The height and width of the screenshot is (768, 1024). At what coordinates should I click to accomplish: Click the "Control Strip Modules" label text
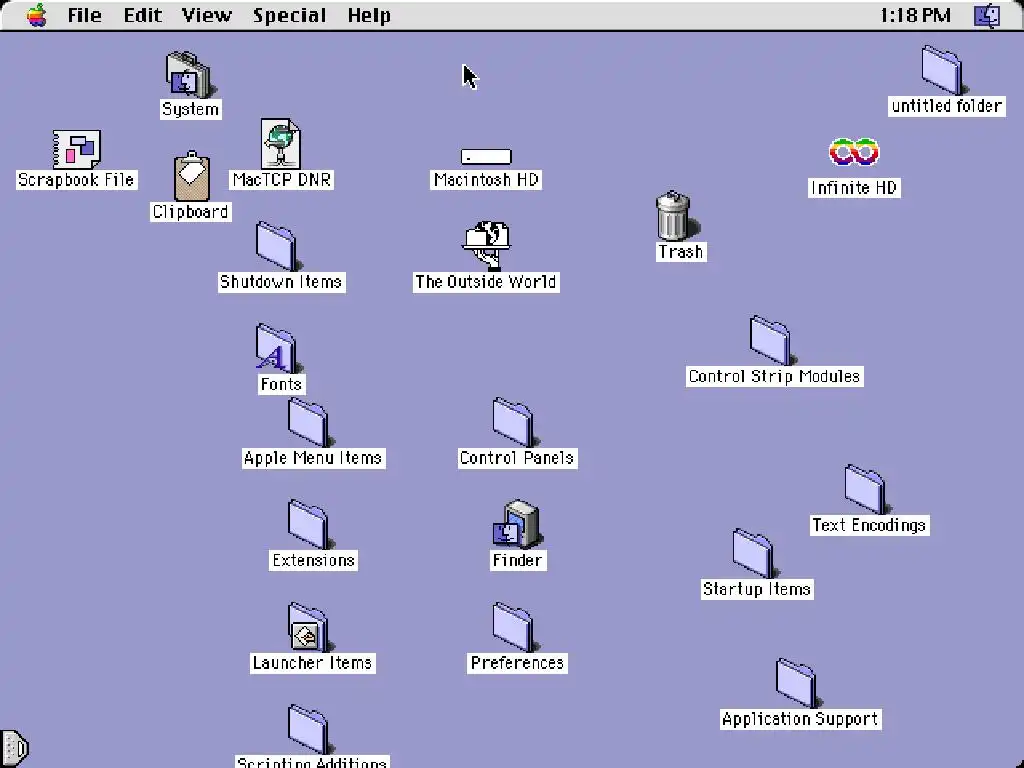click(x=775, y=376)
